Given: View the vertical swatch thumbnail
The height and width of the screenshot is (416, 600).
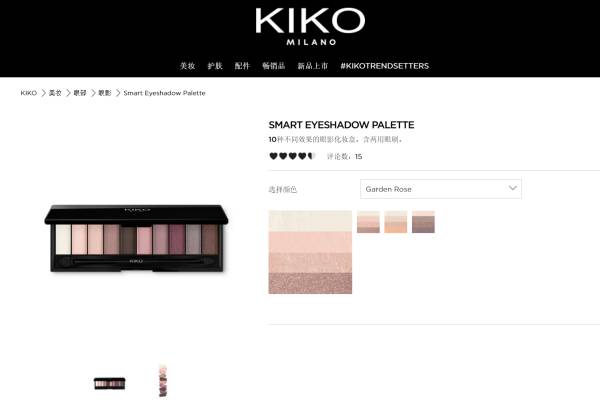Looking at the screenshot, I should click(163, 381).
